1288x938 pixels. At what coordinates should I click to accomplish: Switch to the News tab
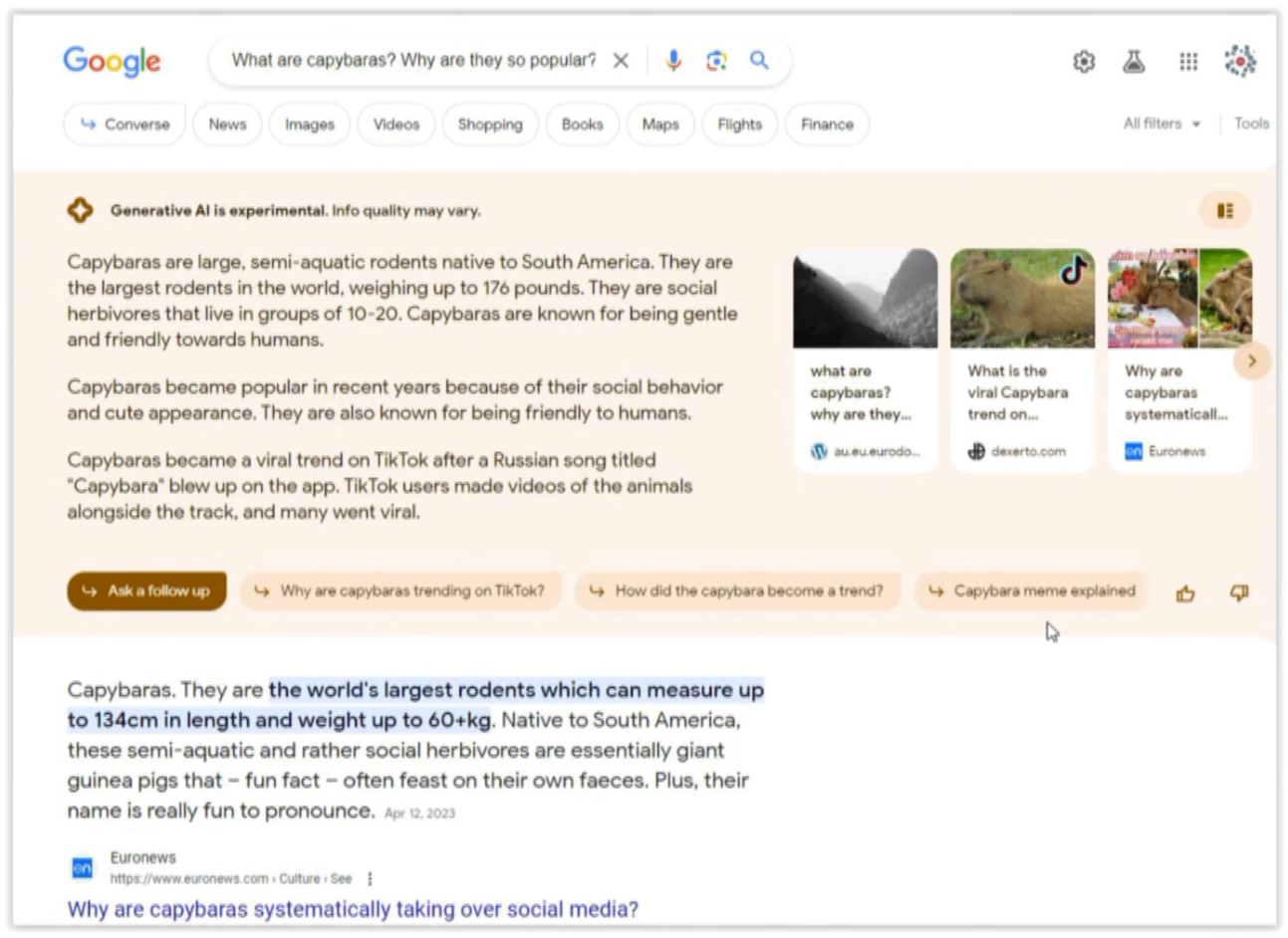pyautogui.click(x=227, y=124)
